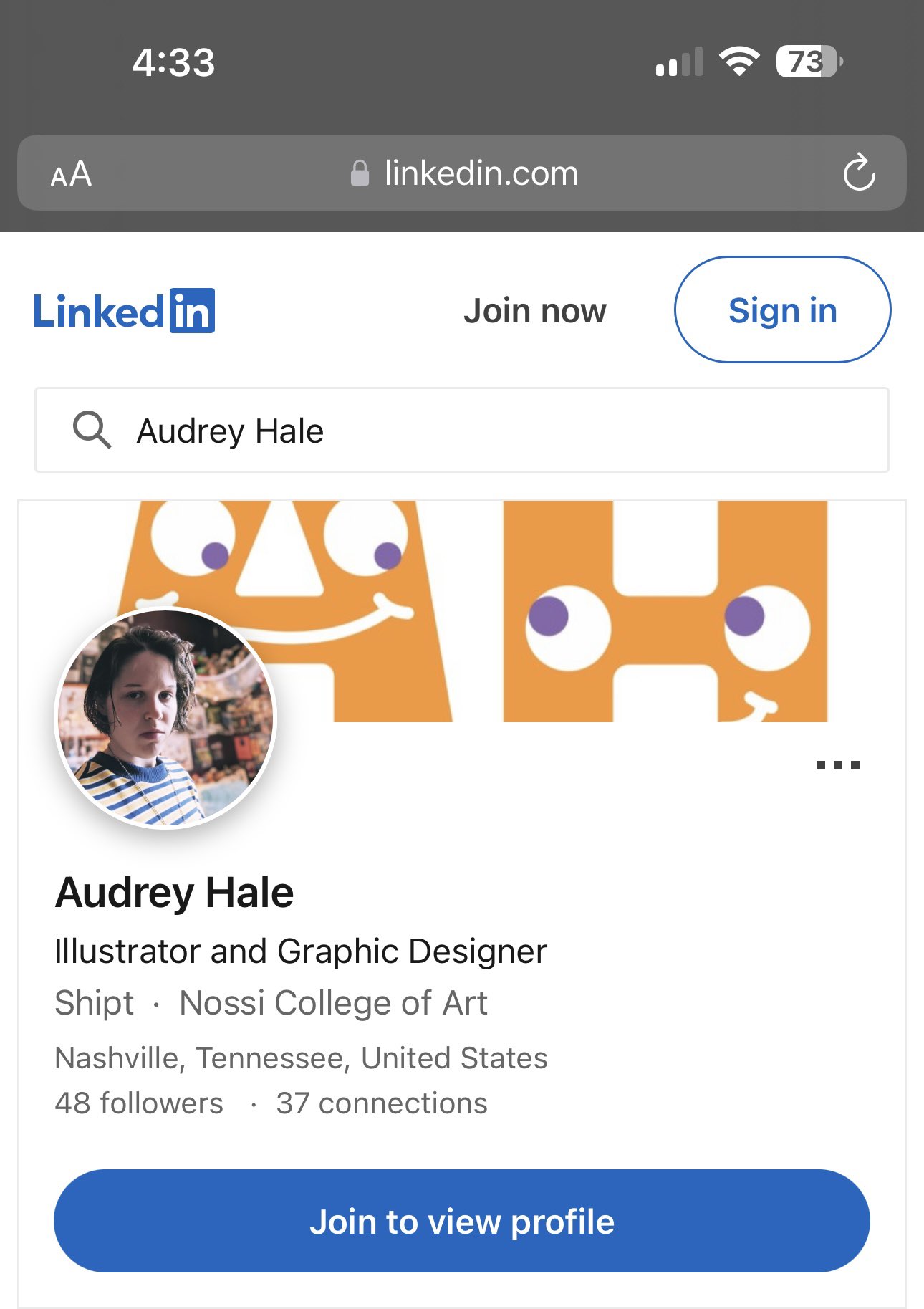The width and height of the screenshot is (924, 1309).
Task: Tap the Wi-Fi status icon
Action: tap(739, 61)
